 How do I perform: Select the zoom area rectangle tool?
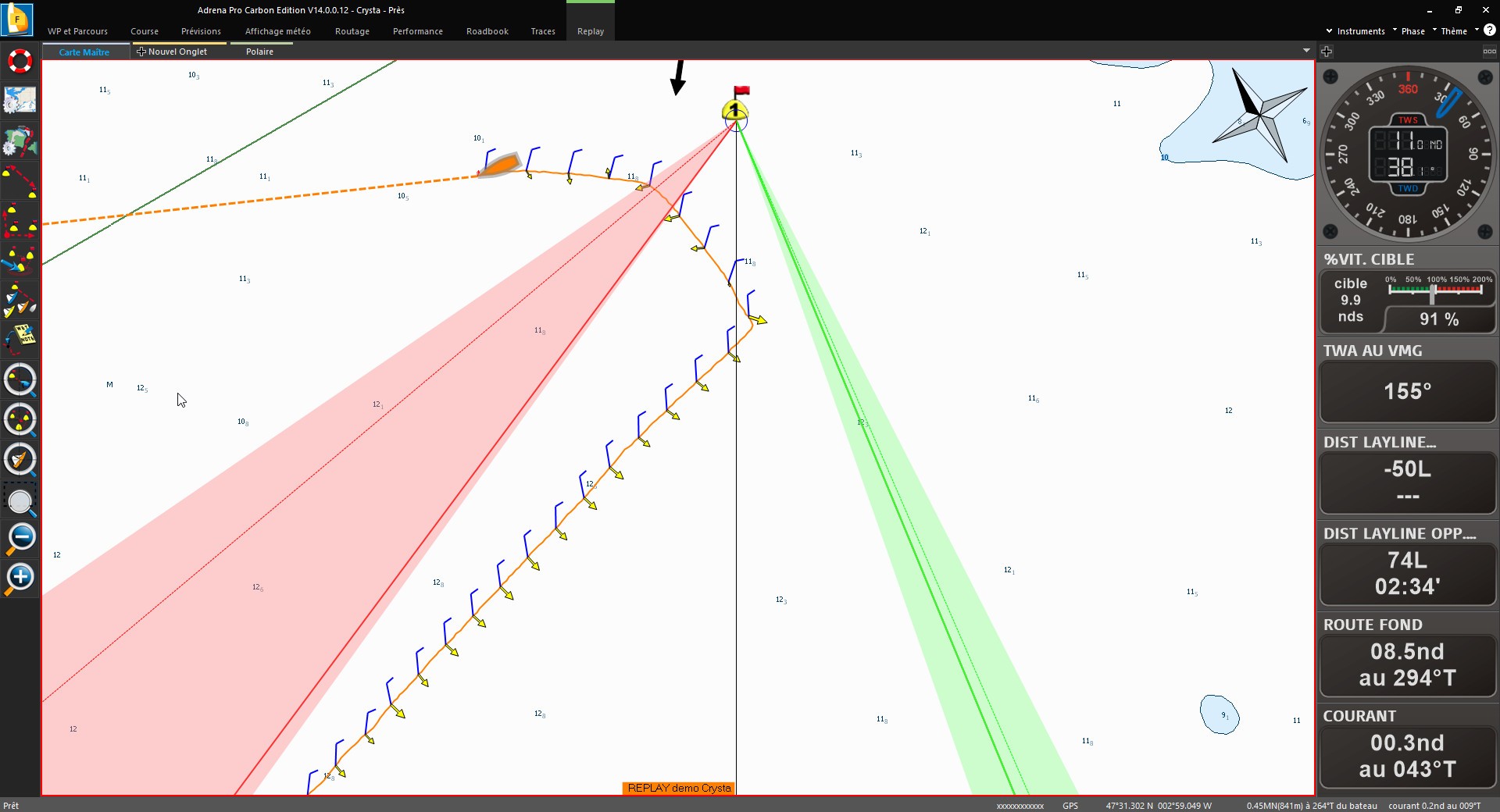(20, 500)
